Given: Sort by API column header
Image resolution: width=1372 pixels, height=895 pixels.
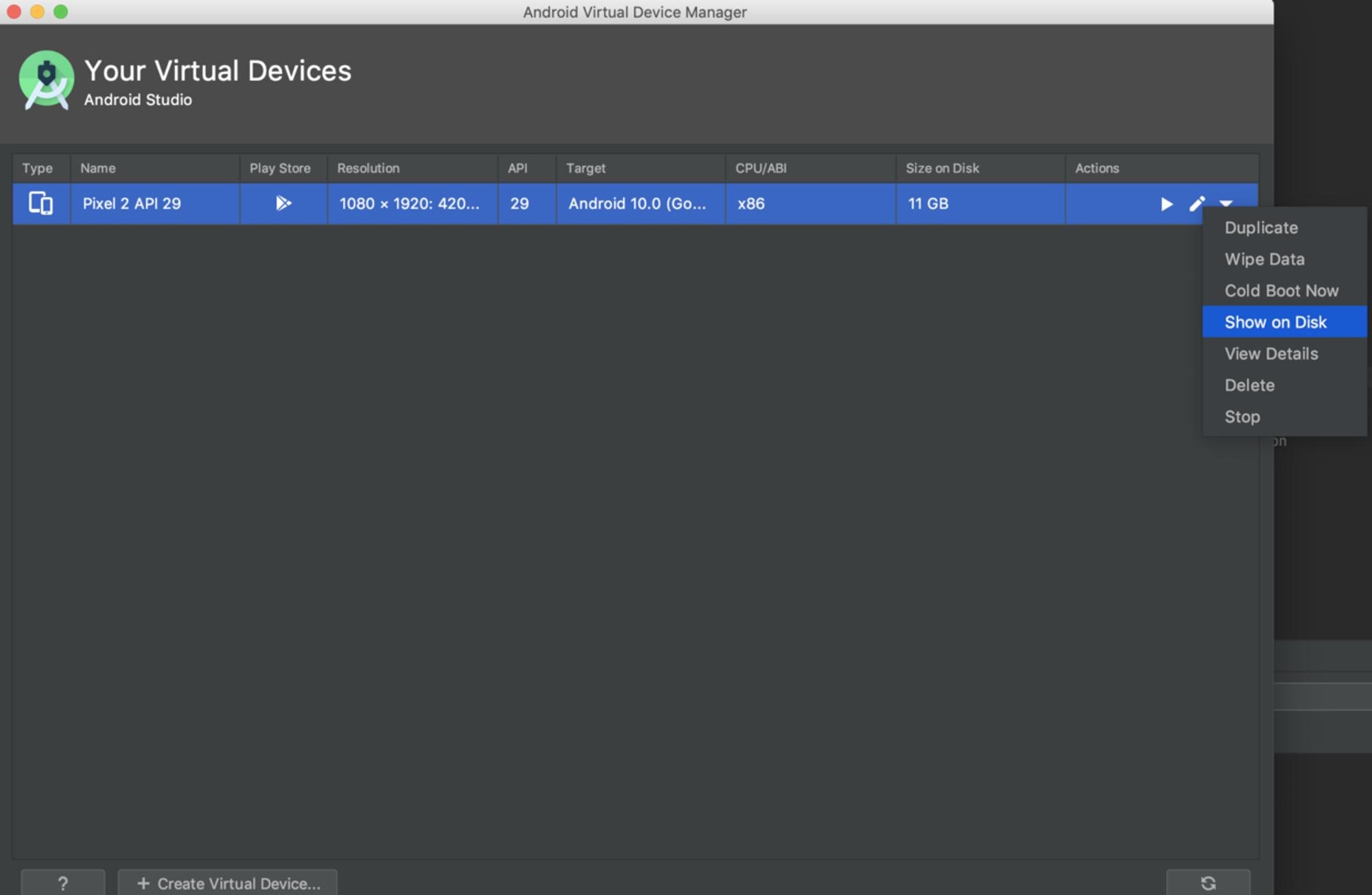Looking at the screenshot, I should (527, 168).
